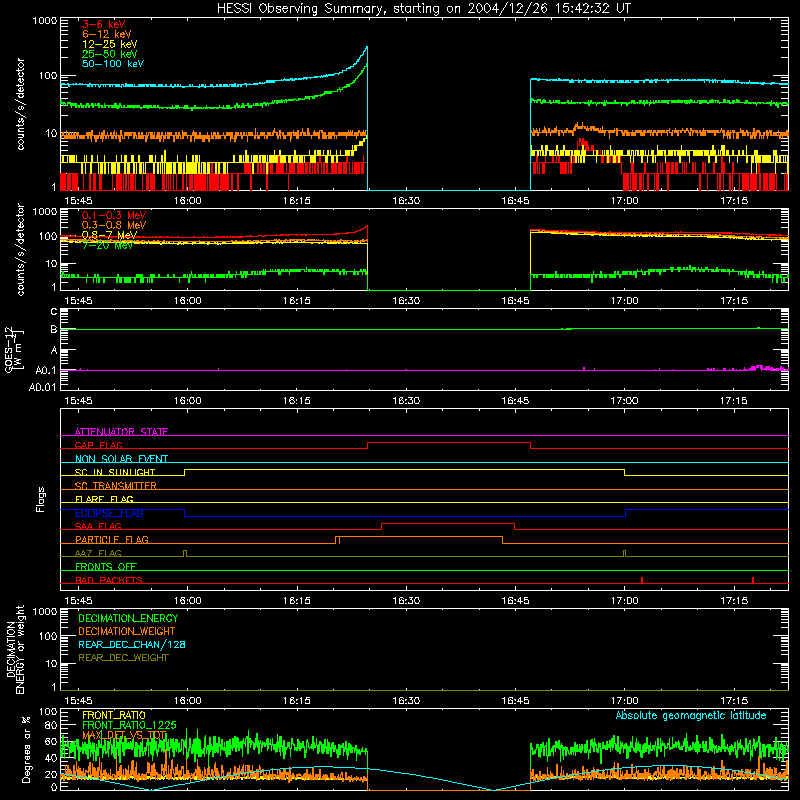Click the BAD_PACKETS label
This screenshot has height=800, width=800.
click(109, 580)
